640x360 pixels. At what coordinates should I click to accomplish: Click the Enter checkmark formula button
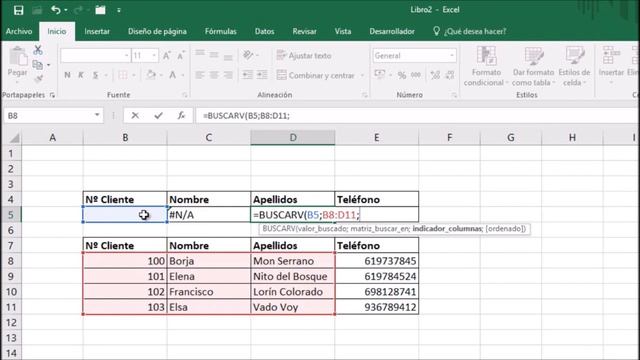point(158,116)
